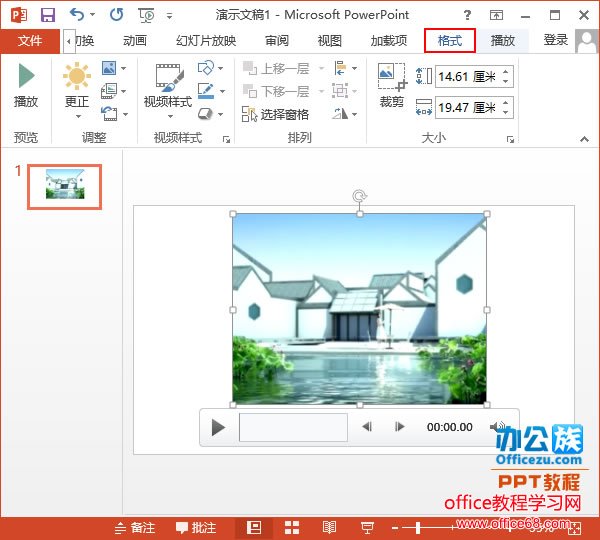Decrease height with the down stepper
Screen dimensions: 600x540
point(506,82)
